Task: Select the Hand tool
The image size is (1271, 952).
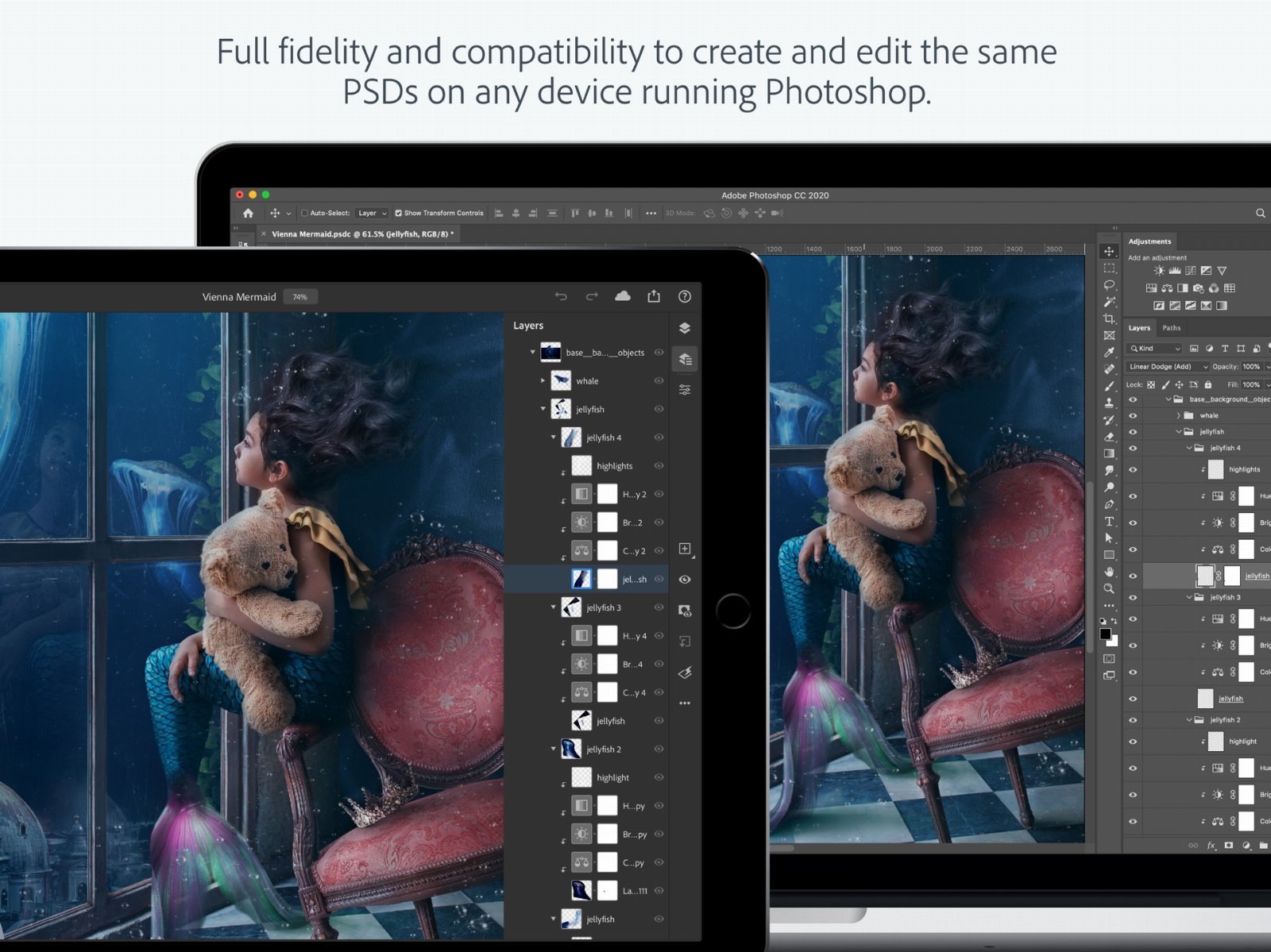Action: (x=1109, y=572)
